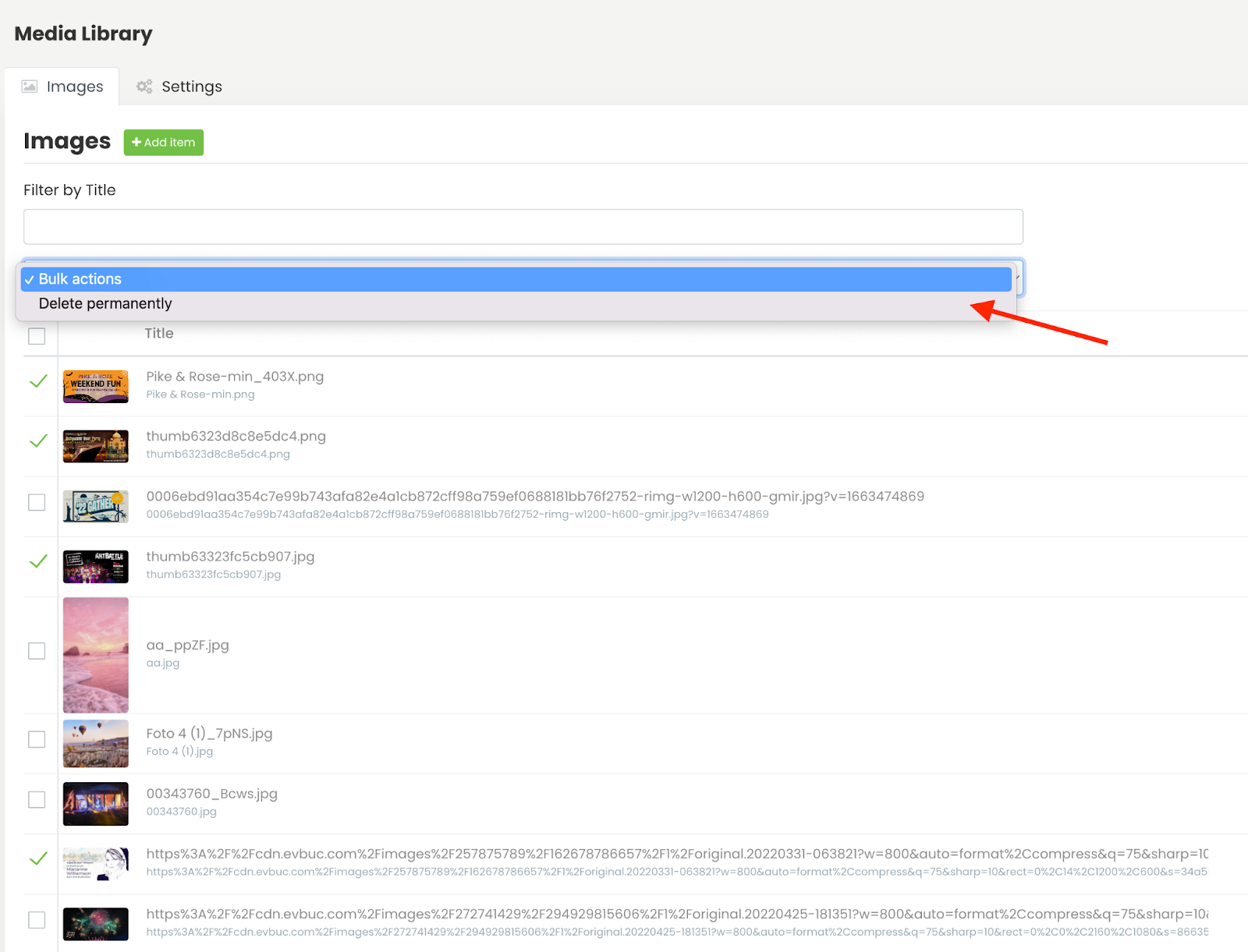Switch to the Settings tab
The width and height of the screenshot is (1248, 952).
point(191,87)
